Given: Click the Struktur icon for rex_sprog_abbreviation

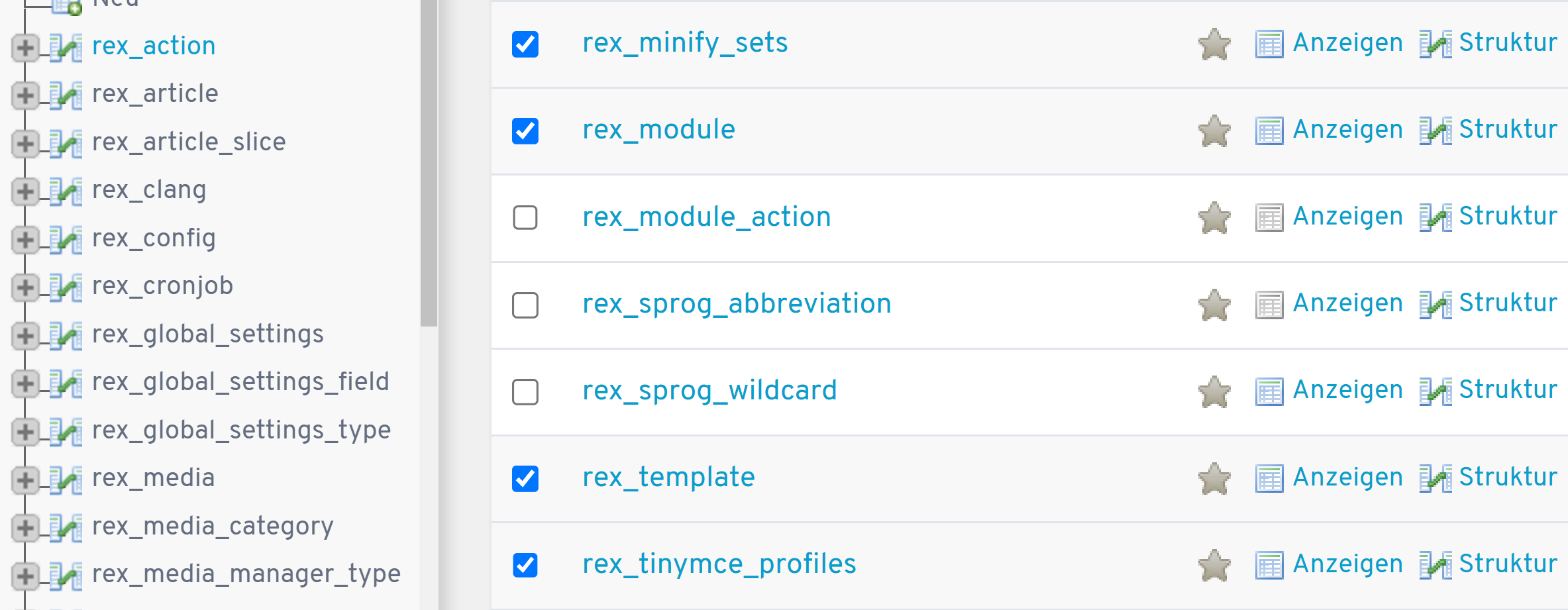Looking at the screenshot, I should (x=1435, y=305).
